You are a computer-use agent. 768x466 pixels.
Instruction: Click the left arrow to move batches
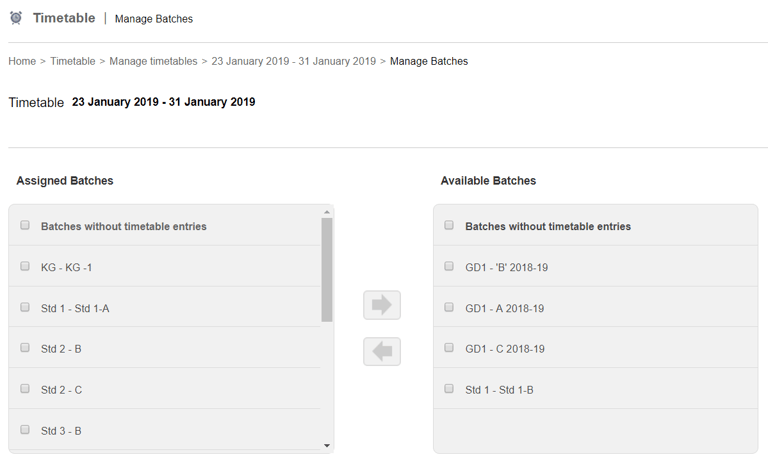[381, 351]
